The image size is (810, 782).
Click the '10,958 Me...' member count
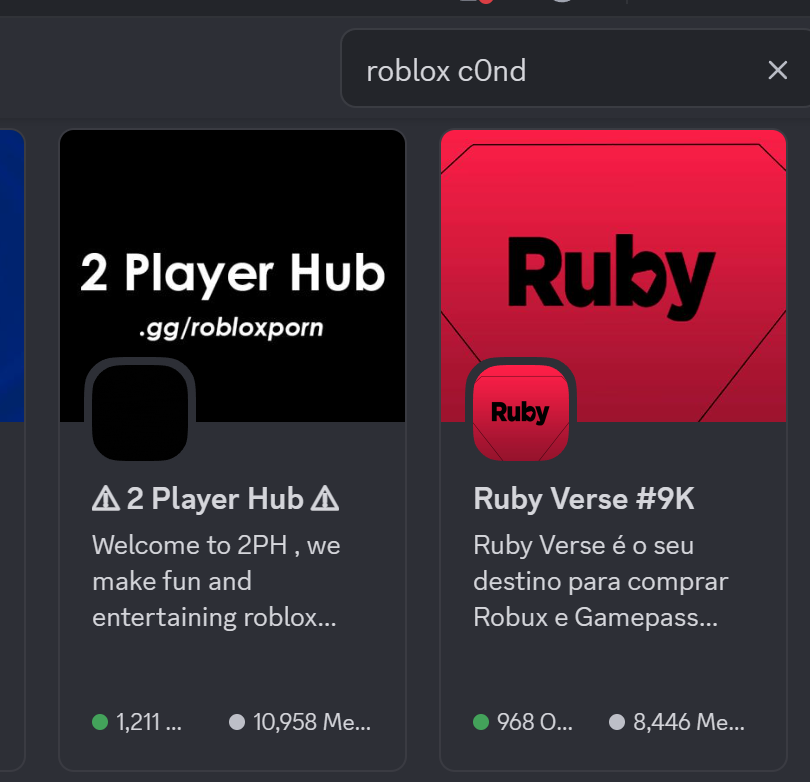(312, 722)
